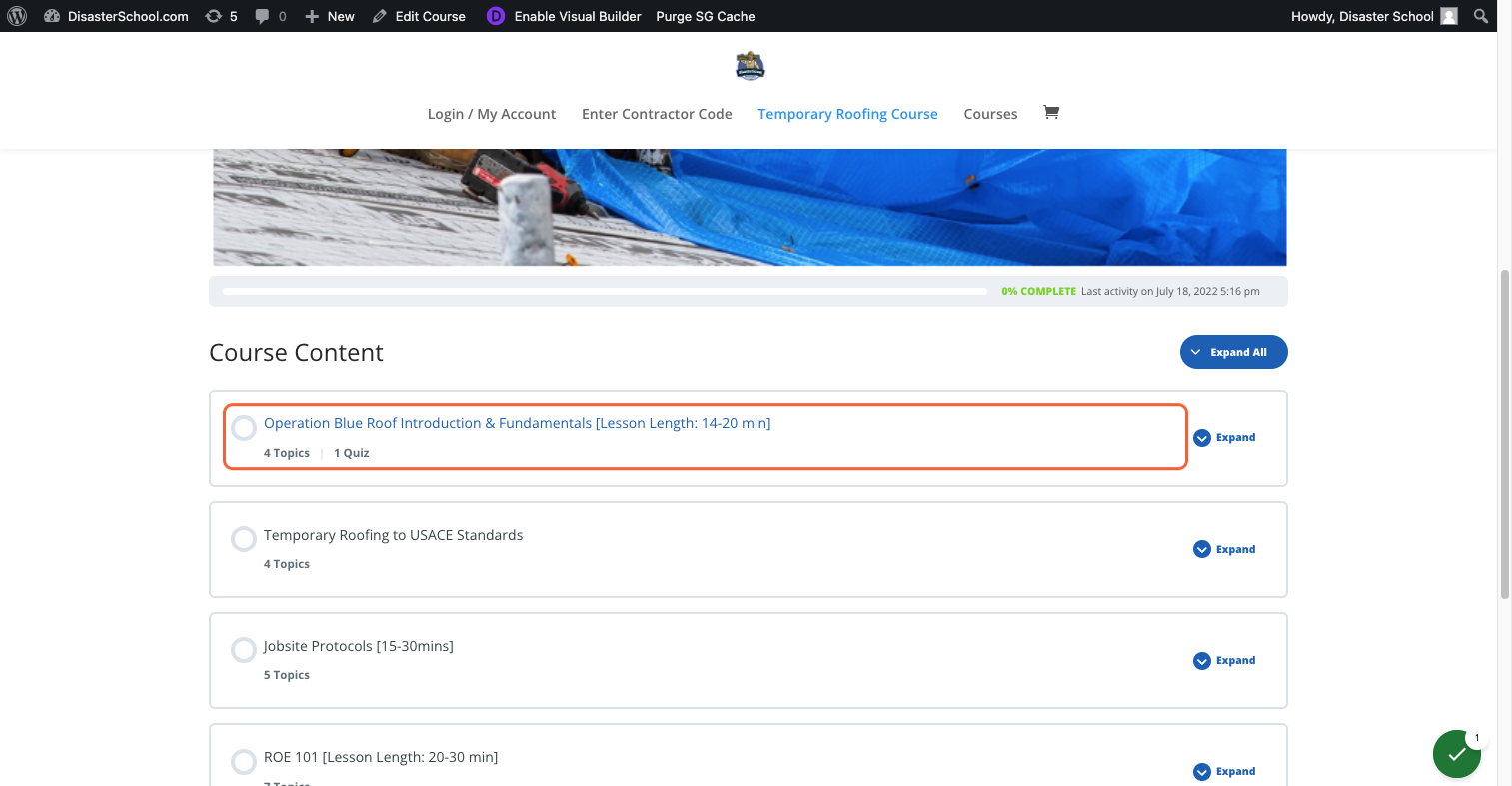Viewport: 1512px width, 786px height.
Task: Click the Edit Course pencil icon
Action: click(x=380, y=16)
